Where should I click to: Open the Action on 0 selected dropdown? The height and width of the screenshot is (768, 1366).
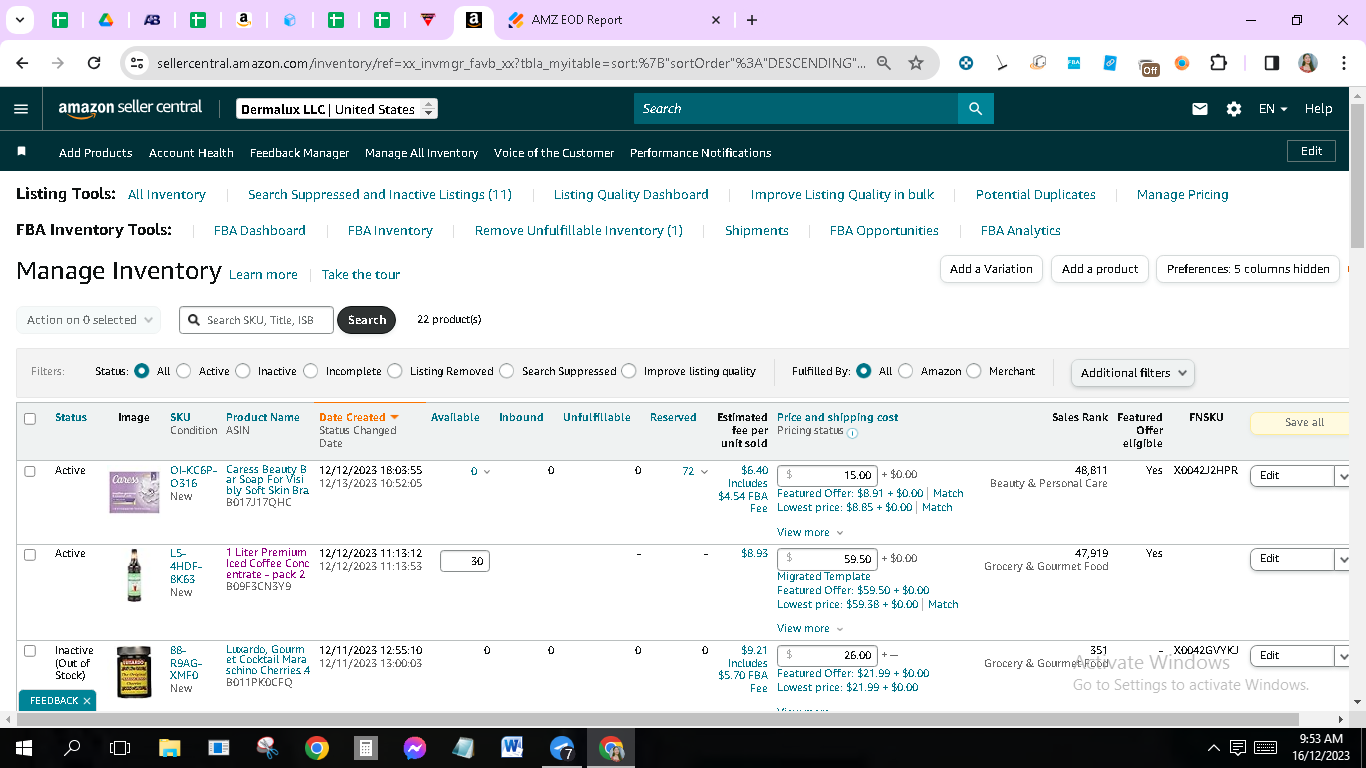point(88,320)
